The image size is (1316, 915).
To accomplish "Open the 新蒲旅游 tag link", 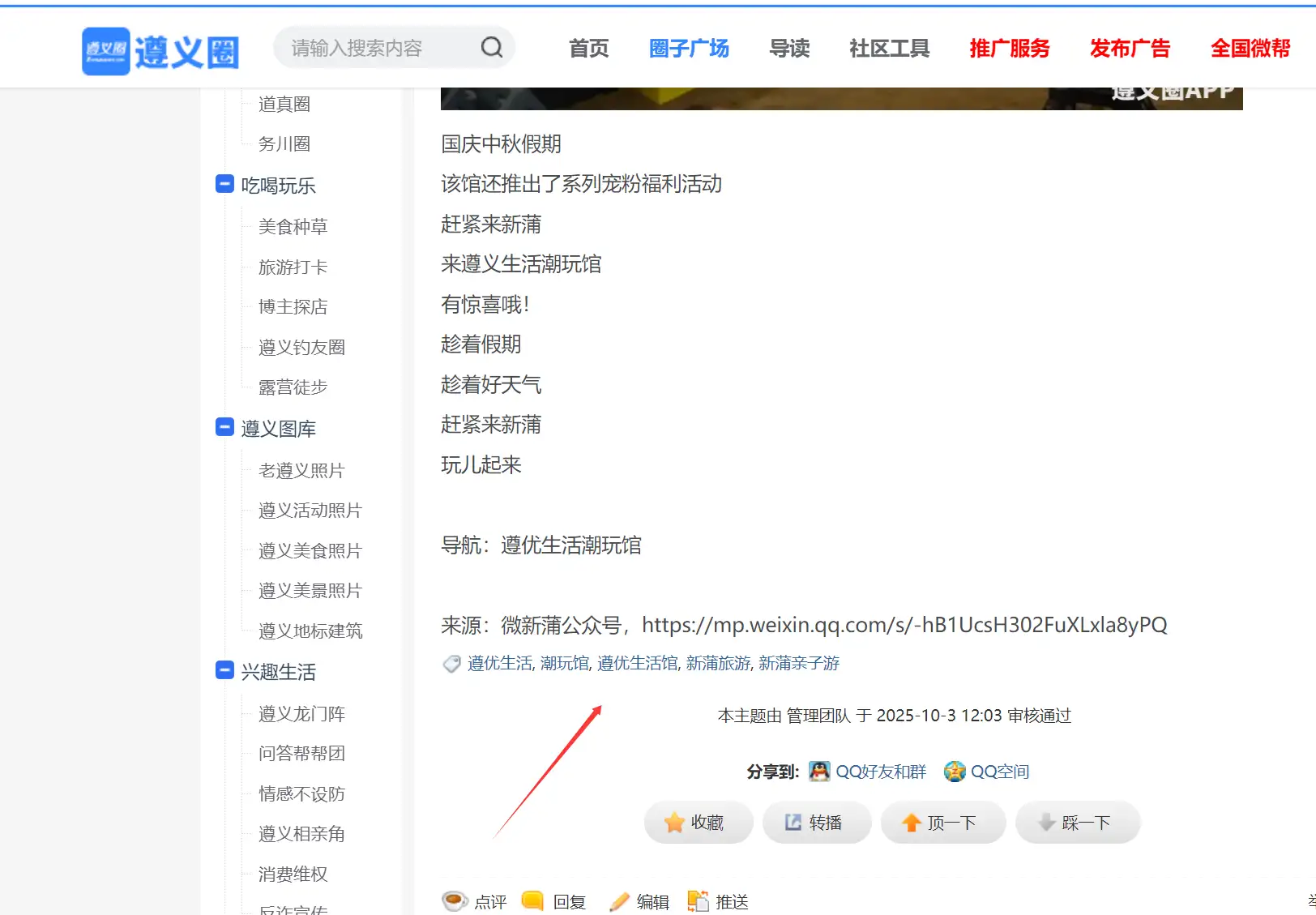I will point(716,663).
